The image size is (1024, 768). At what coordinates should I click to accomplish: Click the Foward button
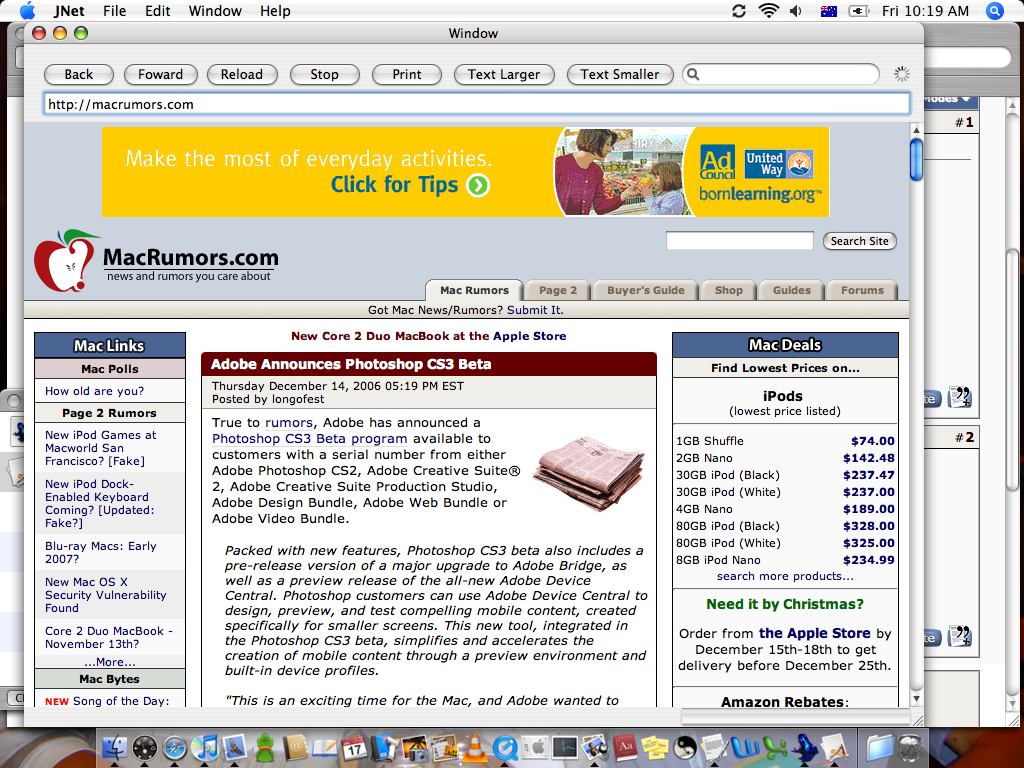tap(161, 74)
